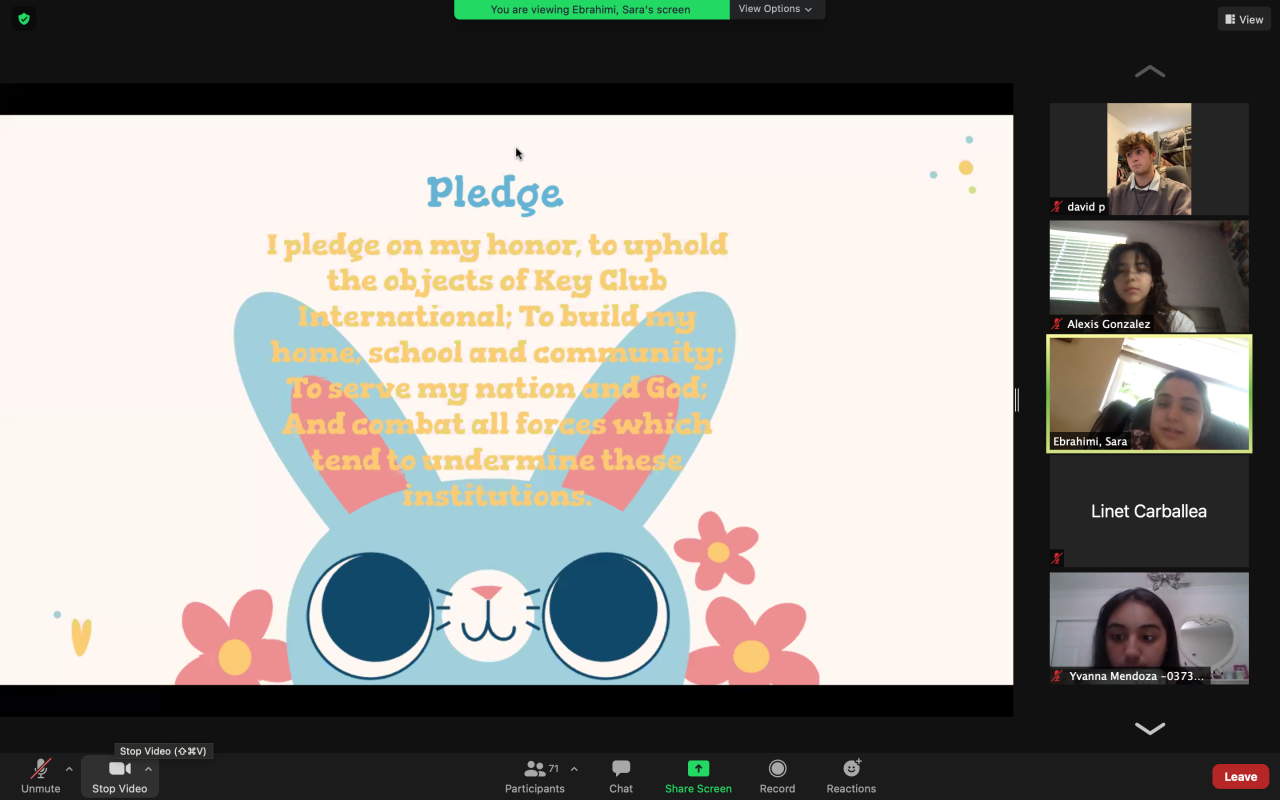The height and width of the screenshot is (800, 1280).
Task: Click the View layout button
Action: click(x=1244, y=19)
